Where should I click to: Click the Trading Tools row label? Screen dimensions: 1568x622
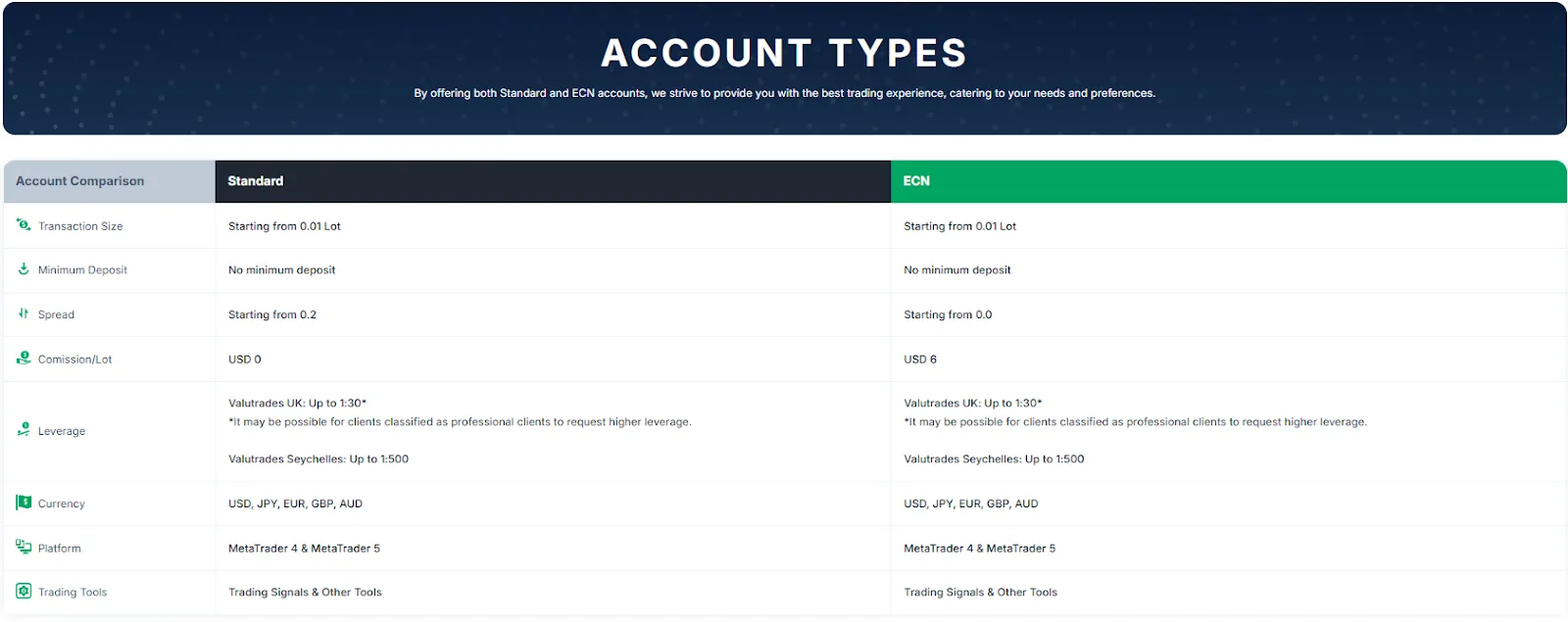(73, 593)
